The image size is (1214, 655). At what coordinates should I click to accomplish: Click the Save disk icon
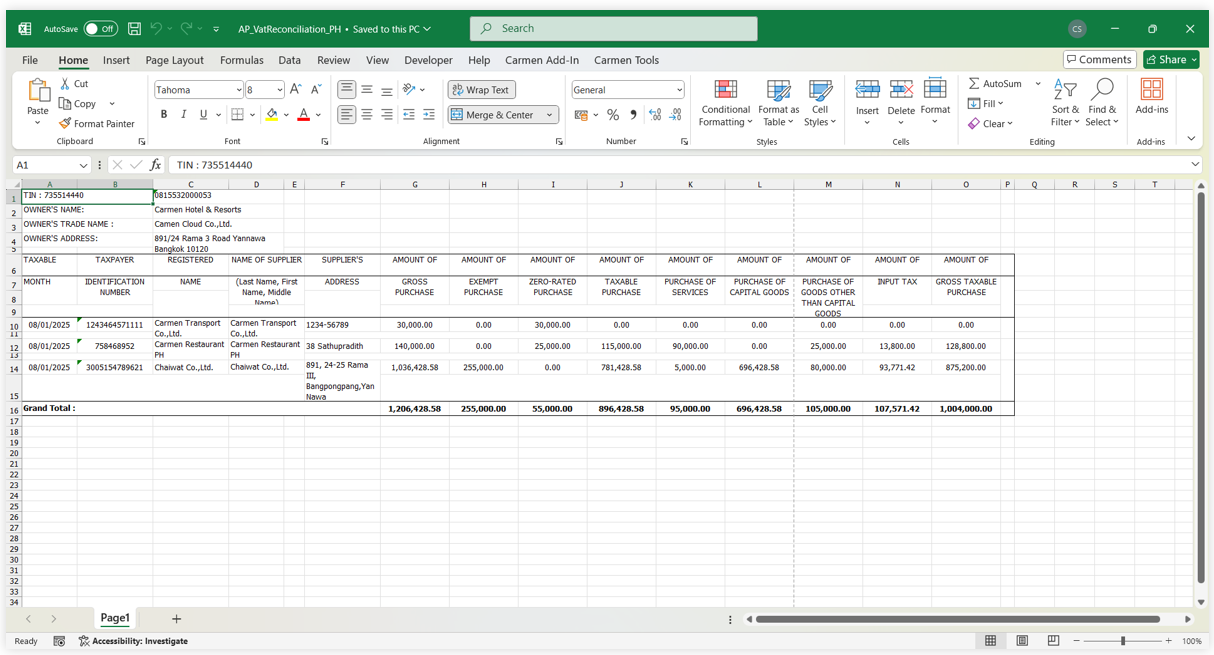coord(134,29)
